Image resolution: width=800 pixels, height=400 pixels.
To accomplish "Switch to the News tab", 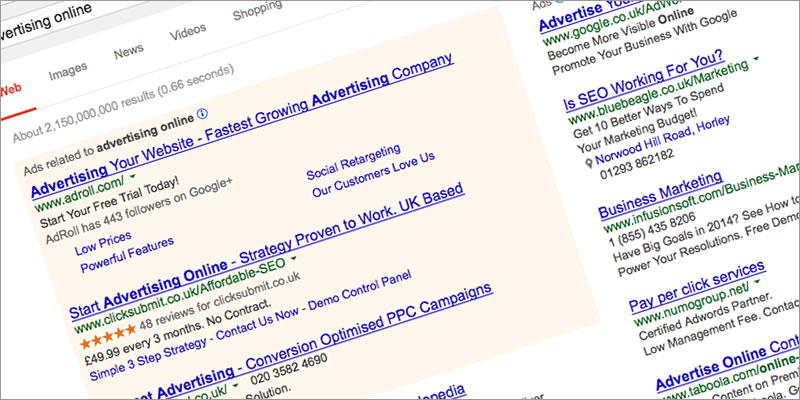I will tap(129, 52).
